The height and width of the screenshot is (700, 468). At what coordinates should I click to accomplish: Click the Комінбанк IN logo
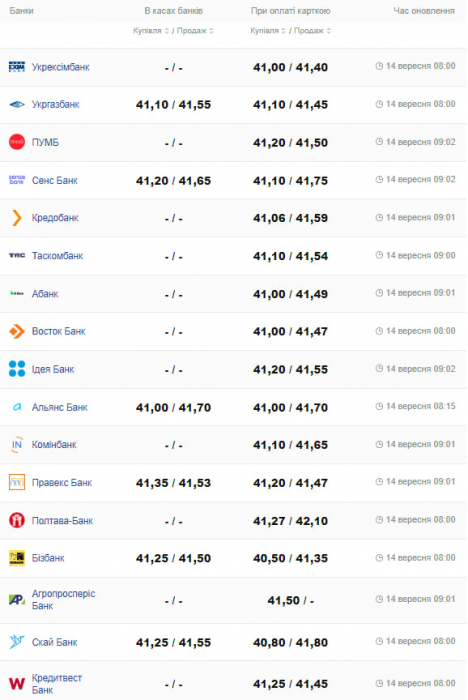(17, 445)
